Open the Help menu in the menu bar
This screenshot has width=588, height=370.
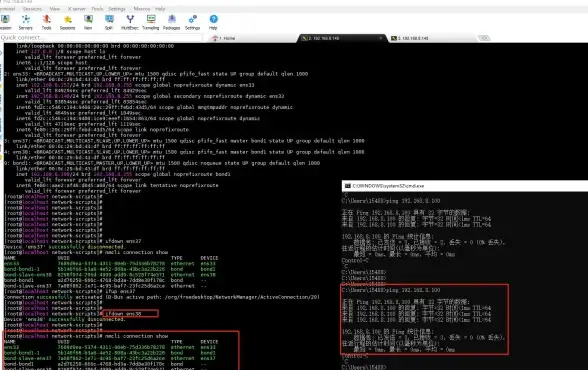[x=160, y=9]
